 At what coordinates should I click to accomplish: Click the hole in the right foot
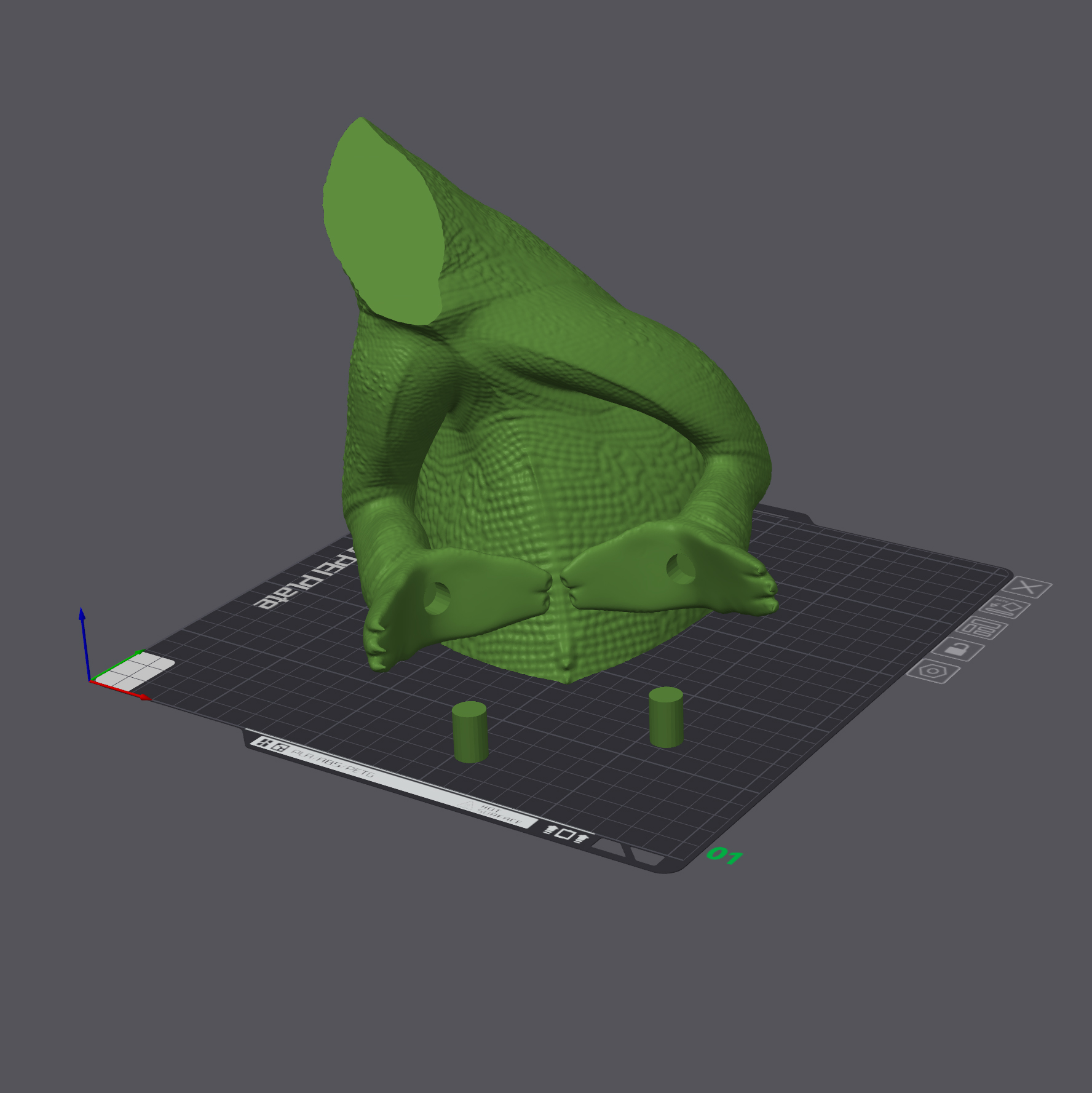tap(681, 568)
